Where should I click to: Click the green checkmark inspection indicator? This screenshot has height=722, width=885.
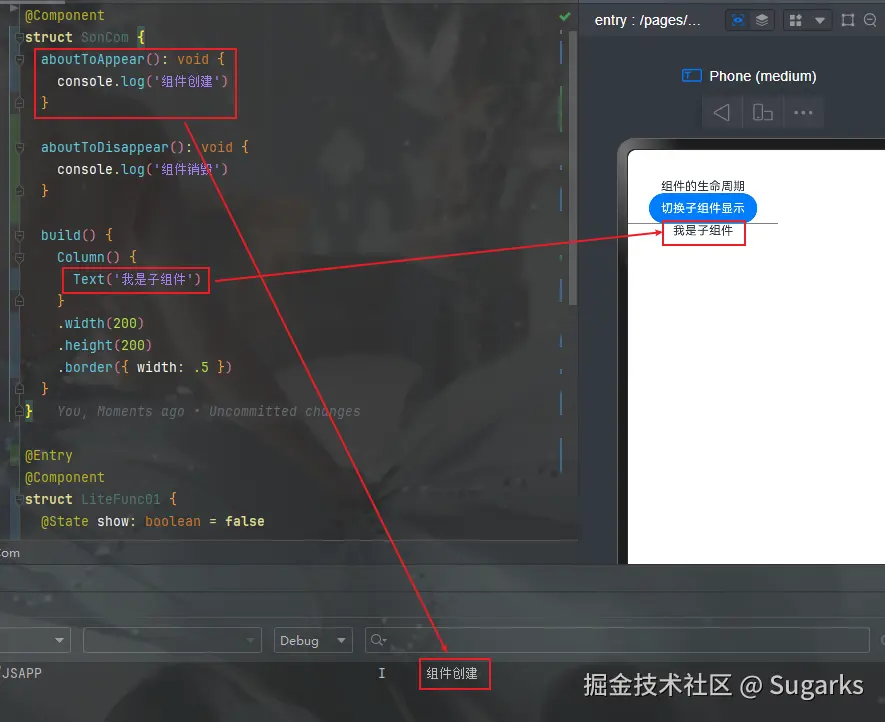[564, 16]
